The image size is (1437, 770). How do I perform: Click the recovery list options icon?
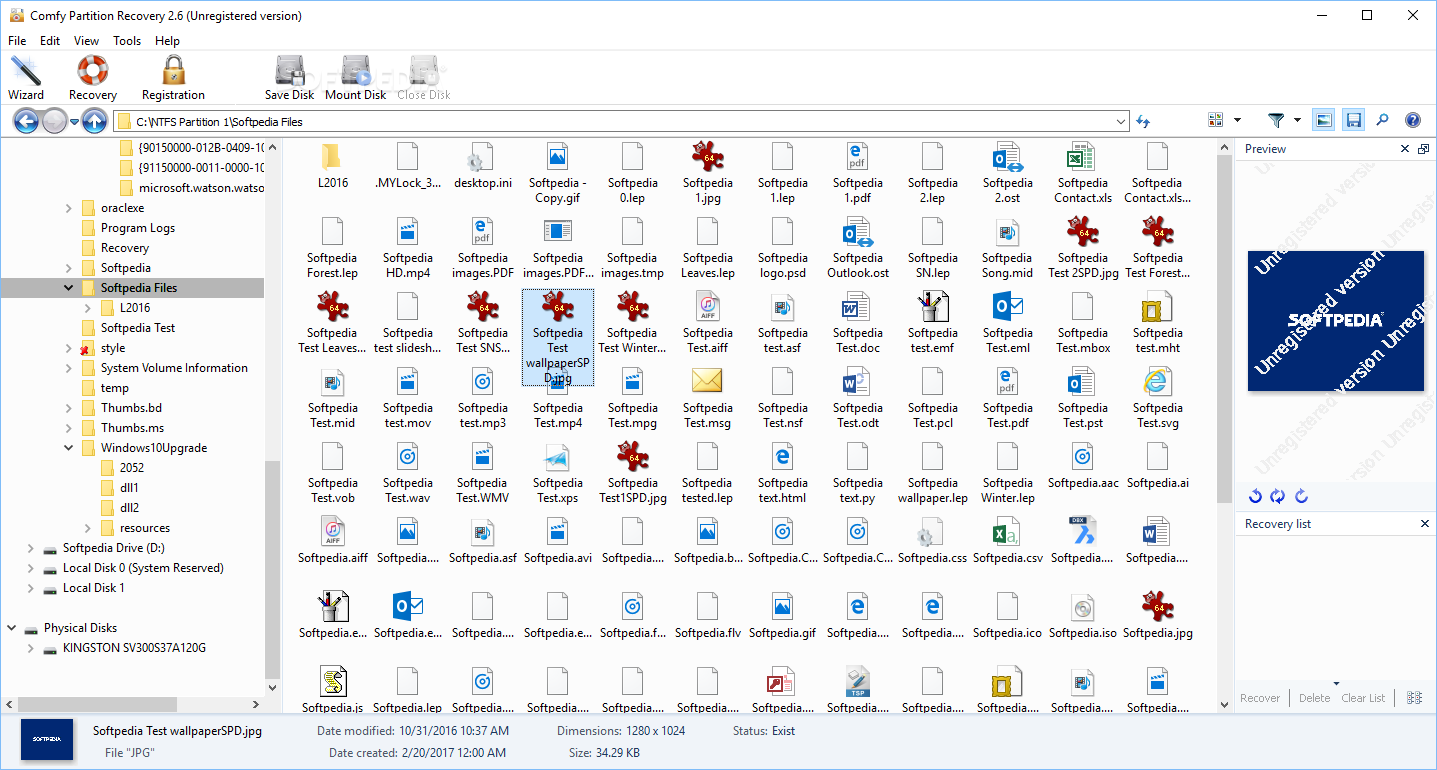pyautogui.click(x=1414, y=698)
